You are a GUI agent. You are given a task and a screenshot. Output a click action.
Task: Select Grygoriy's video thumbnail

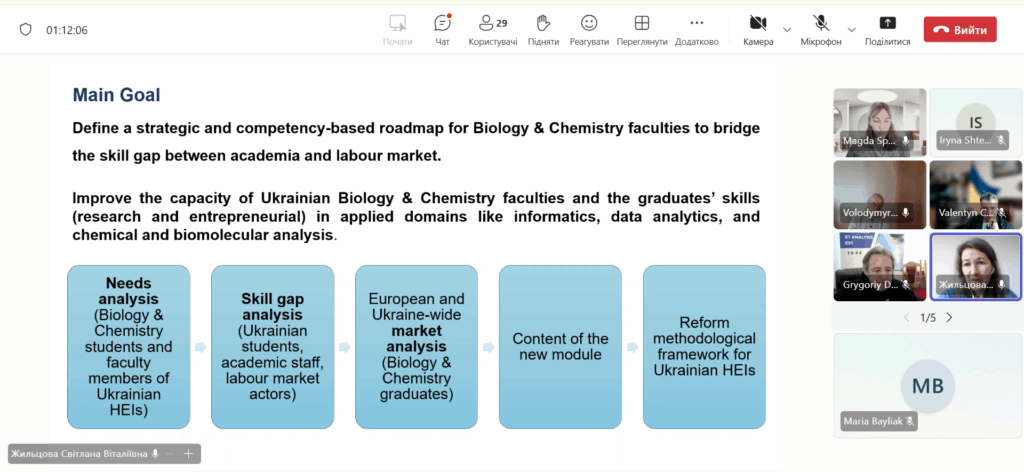pos(879,266)
